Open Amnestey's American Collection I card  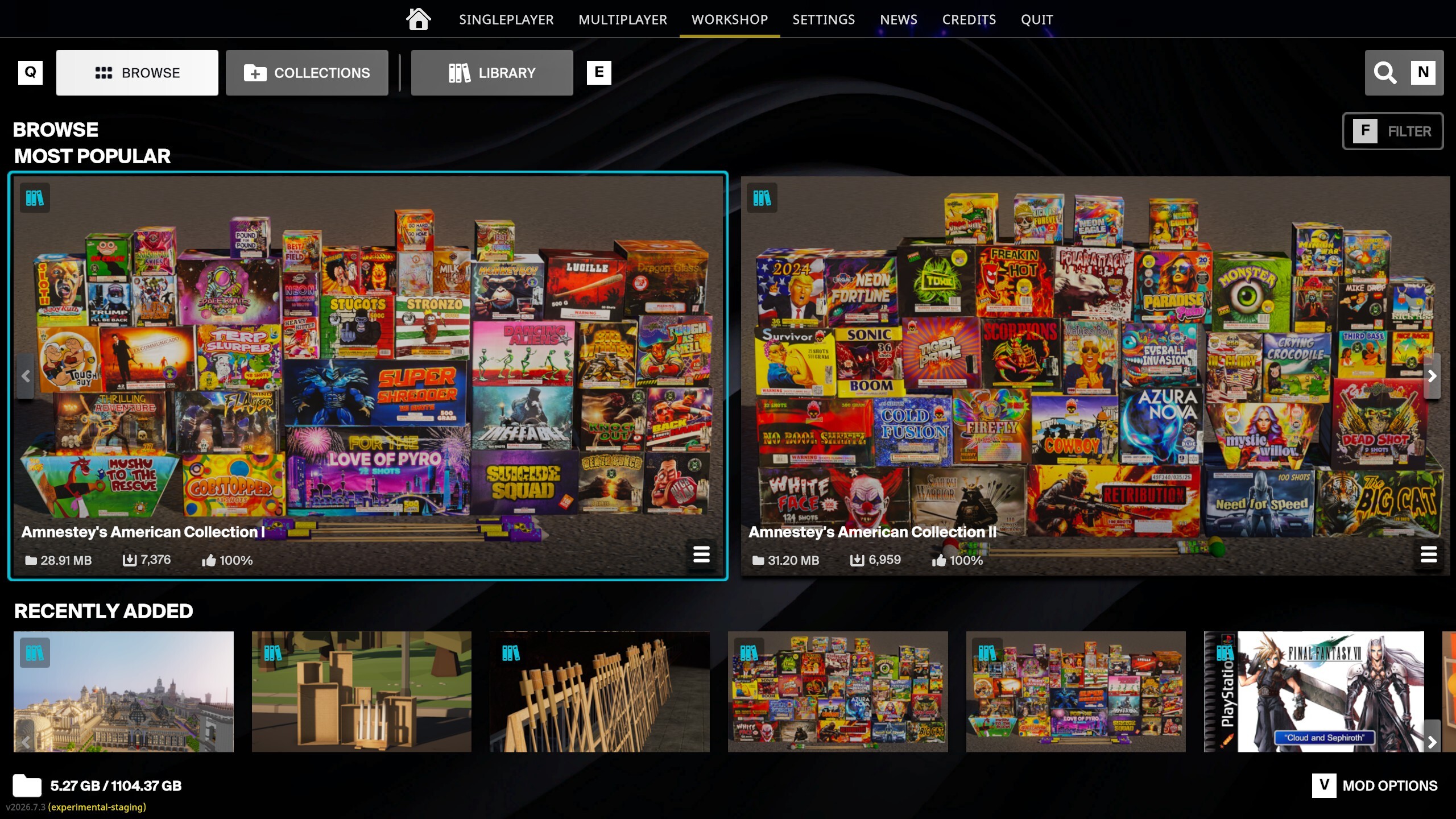click(368, 375)
